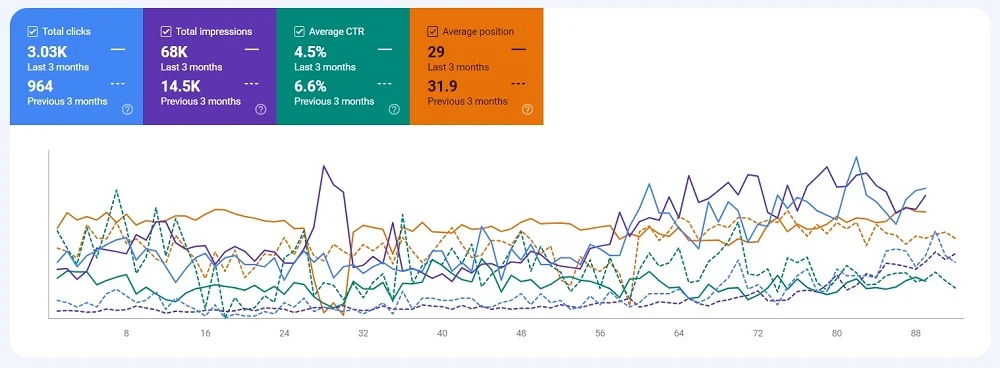Uncheck the Total impressions checkbox
Image resolution: width=1000 pixels, height=368 pixels.
coord(166,31)
